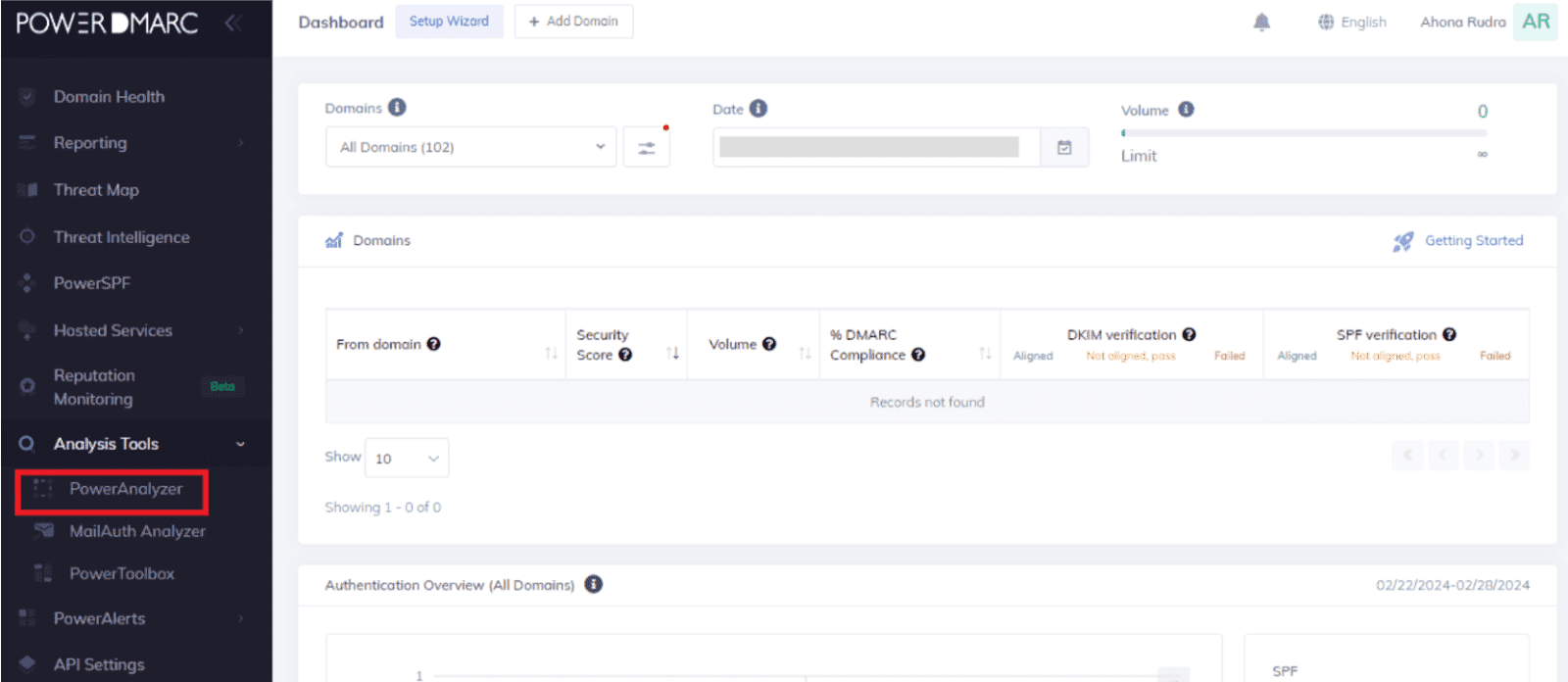The image size is (1568, 682).
Task: Open the Show 10 rows dropdown
Action: [x=407, y=458]
